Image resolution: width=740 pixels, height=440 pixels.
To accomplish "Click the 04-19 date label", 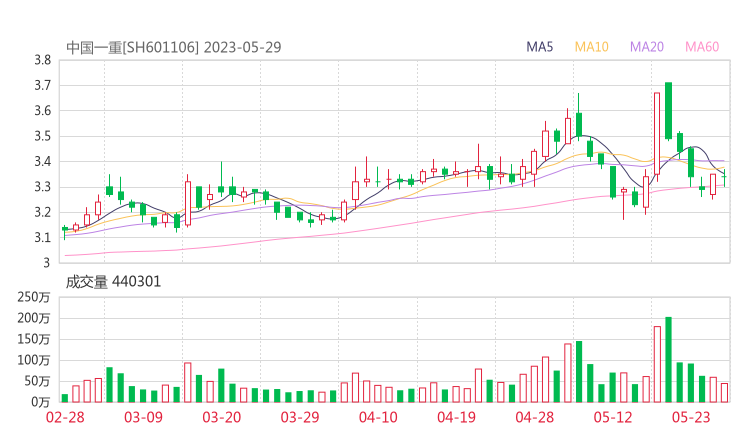I will point(456,417).
